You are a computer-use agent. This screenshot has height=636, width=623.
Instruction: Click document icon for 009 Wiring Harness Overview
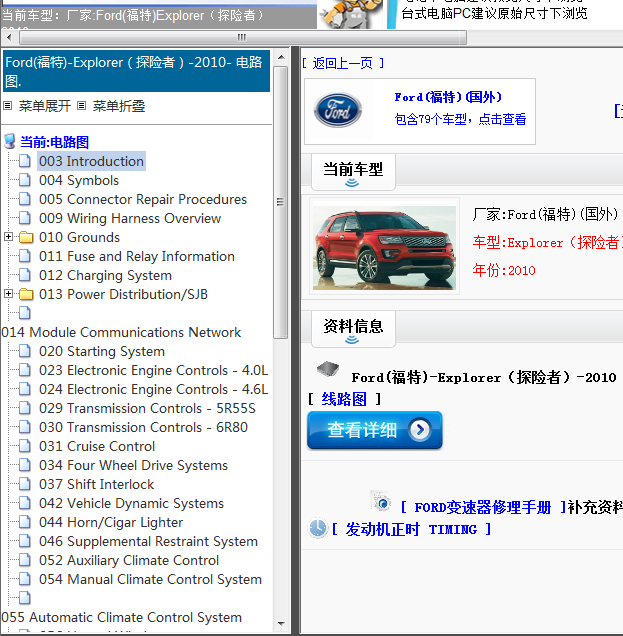(x=25, y=218)
